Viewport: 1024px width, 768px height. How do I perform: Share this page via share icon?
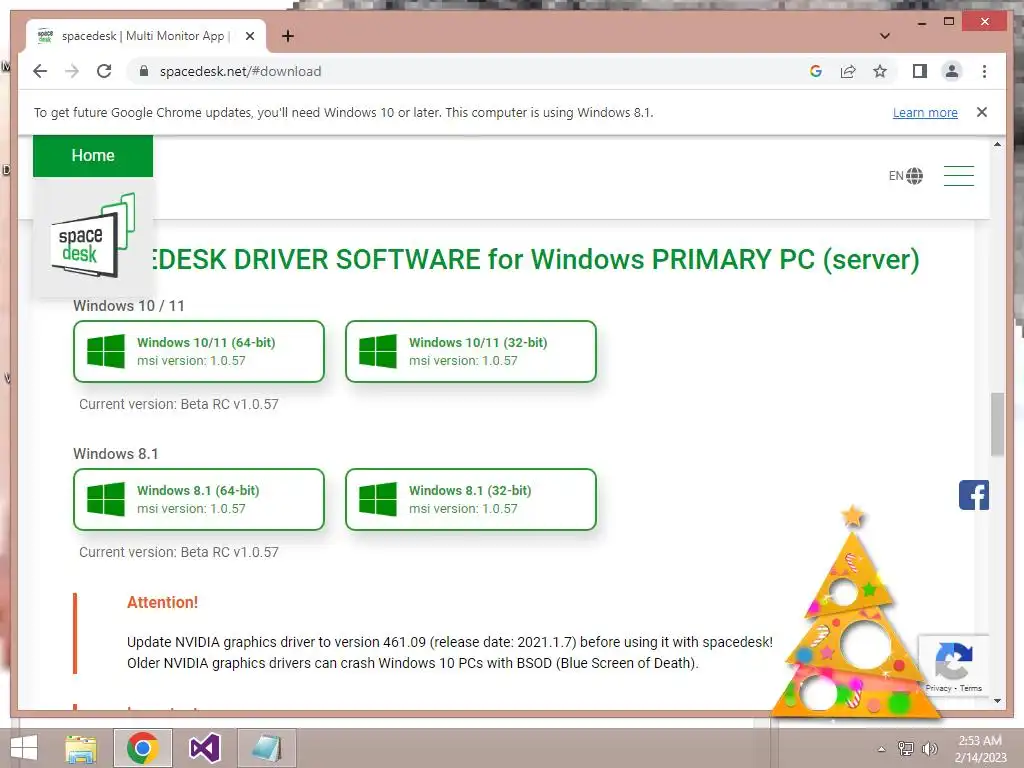848,71
